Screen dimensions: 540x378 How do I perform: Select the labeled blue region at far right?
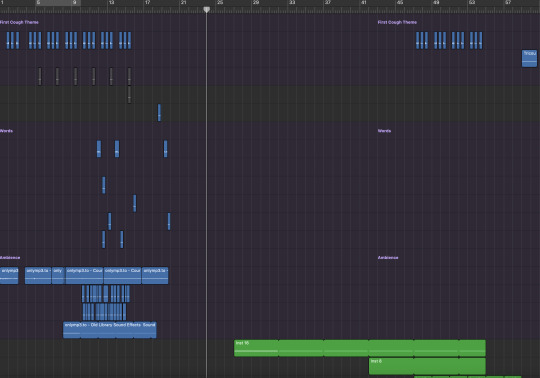coord(529,58)
